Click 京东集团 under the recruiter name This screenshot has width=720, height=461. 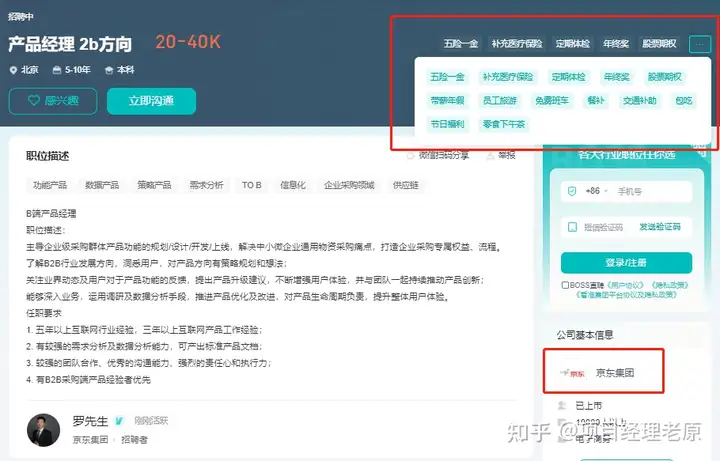coord(90,440)
